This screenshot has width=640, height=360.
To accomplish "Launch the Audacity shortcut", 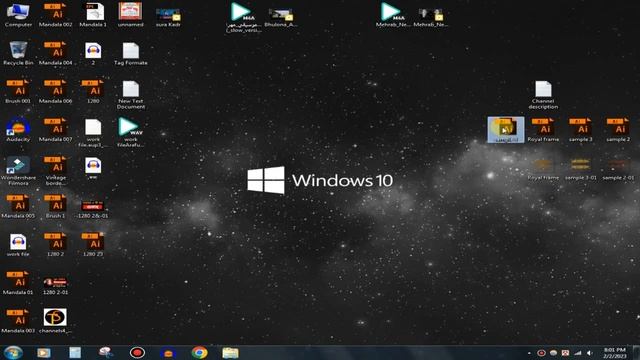I will pyautogui.click(x=18, y=130).
